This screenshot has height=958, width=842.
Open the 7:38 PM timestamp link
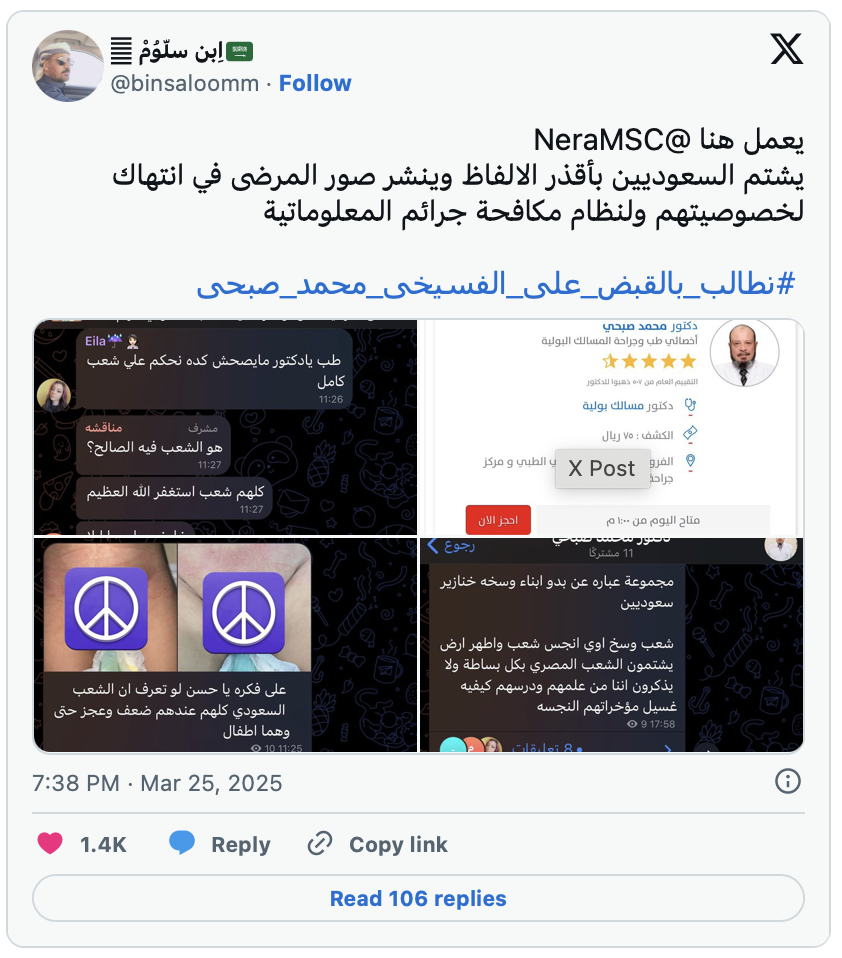[157, 783]
